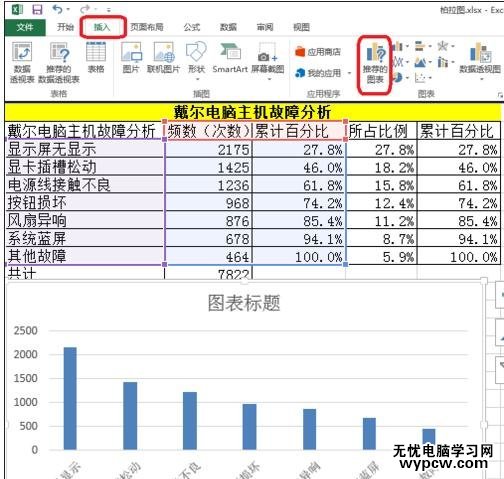Screen dimensions: 504x479
Task: Expand the PivotChart (数据透视图) dropdown arrow
Action: point(481,79)
